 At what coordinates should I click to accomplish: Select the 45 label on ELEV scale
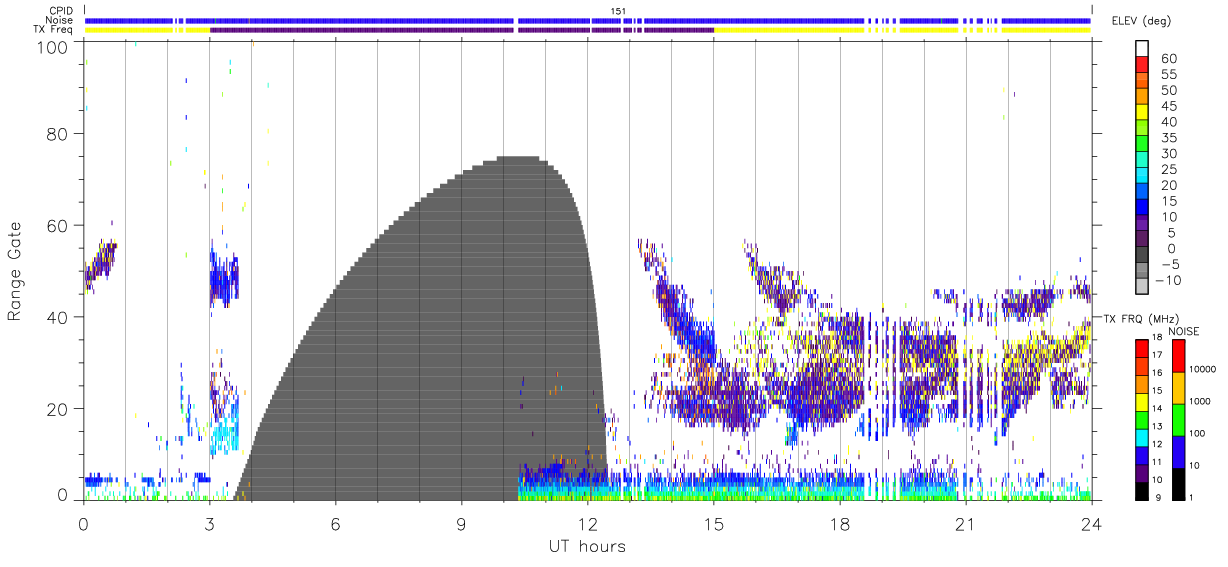click(x=1168, y=106)
